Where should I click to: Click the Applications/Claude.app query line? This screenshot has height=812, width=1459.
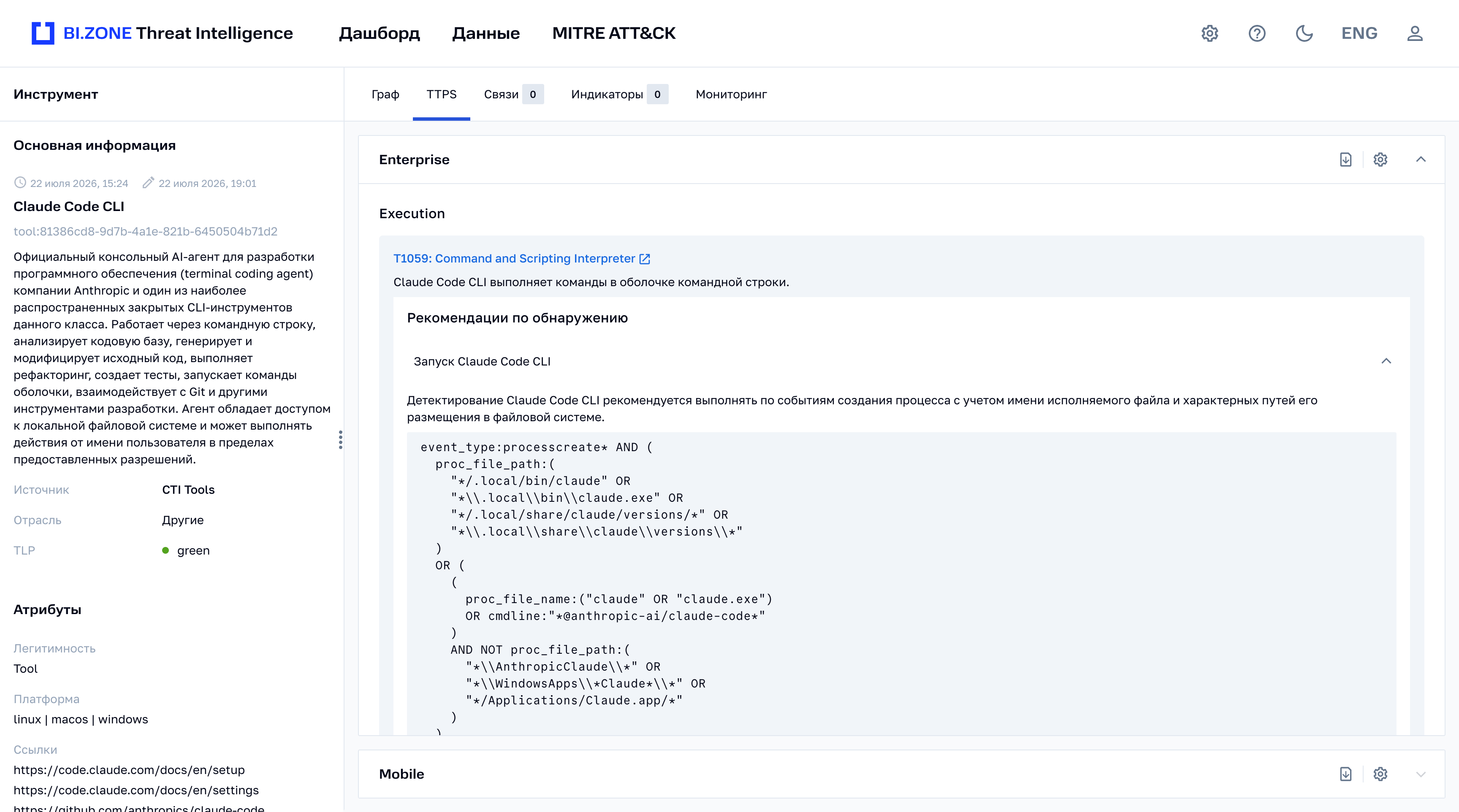click(574, 701)
